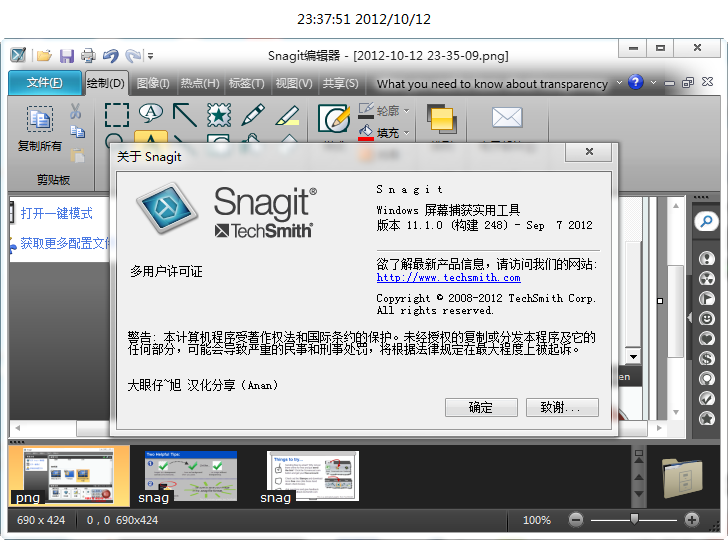The width and height of the screenshot is (728, 540).
Task: Click the yellow Effects shadow squares icon
Action: (x=442, y=119)
